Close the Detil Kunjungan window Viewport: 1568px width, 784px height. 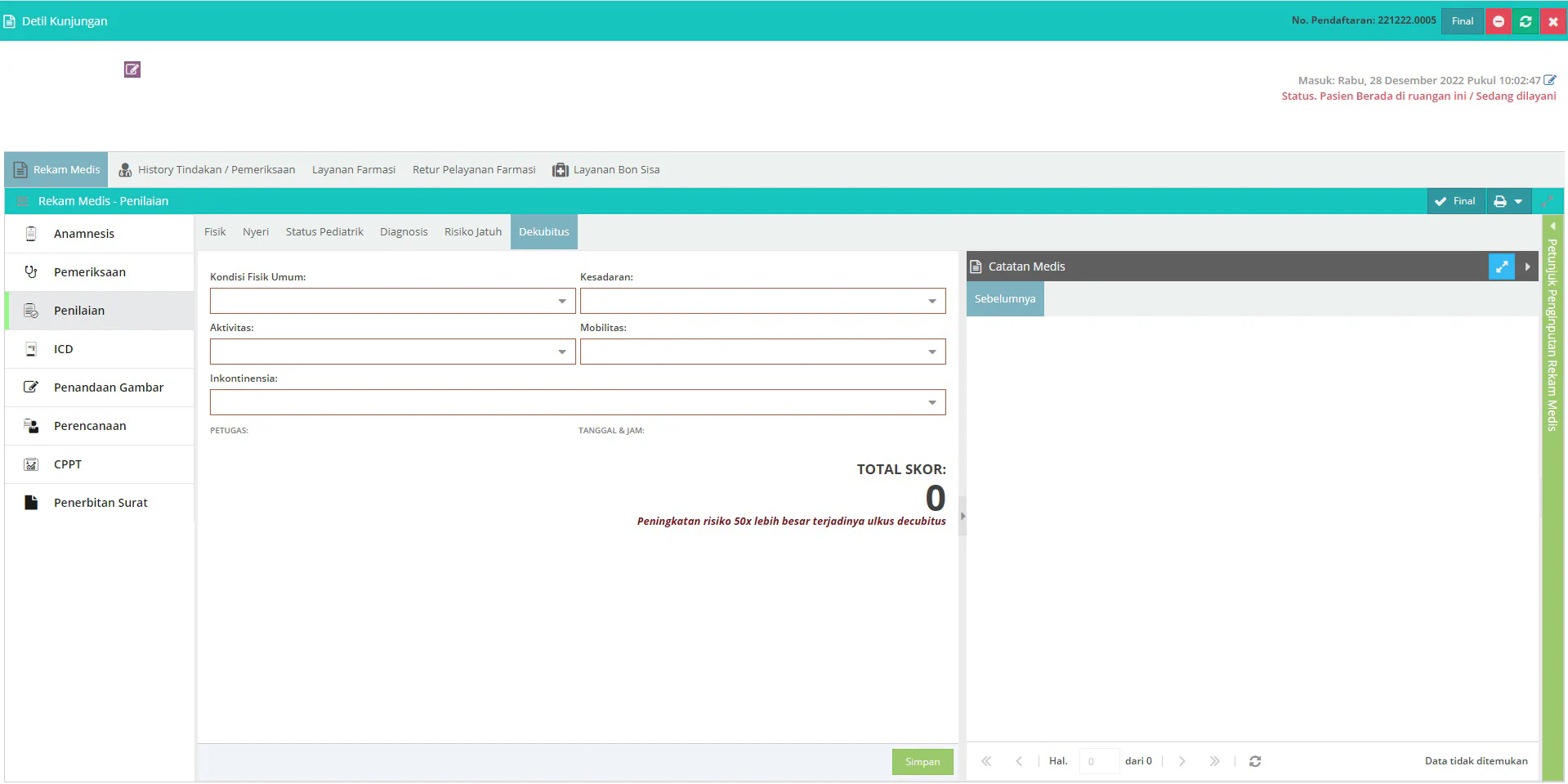click(1552, 21)
